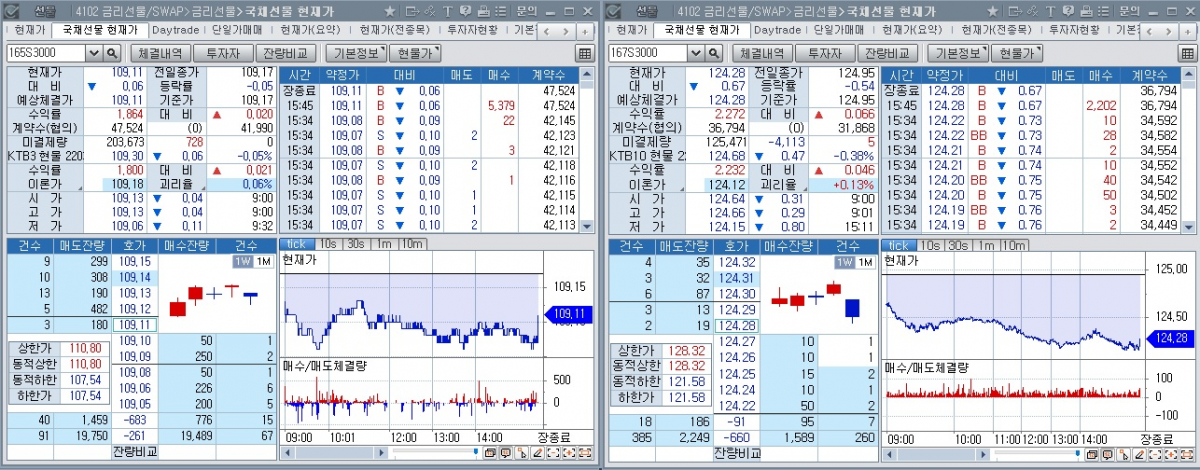Image resolution: width=1200 pixels, height=470 pixels.
Task: Select 1m interval in left chart
Action: pyautogui.click(x=383, y=245)
